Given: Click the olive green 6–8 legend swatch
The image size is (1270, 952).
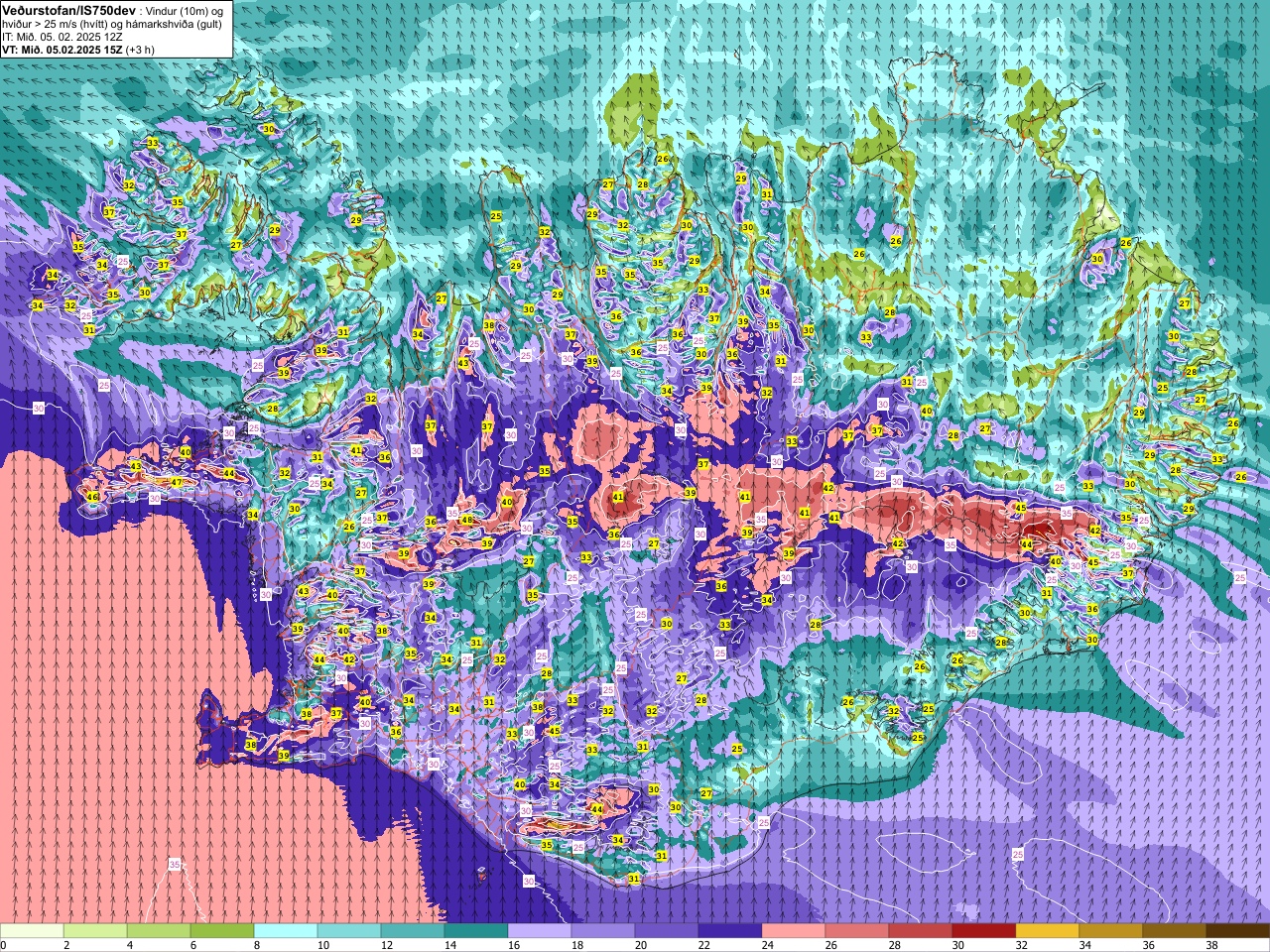Looking at the screenshot, I should [222, 931].
